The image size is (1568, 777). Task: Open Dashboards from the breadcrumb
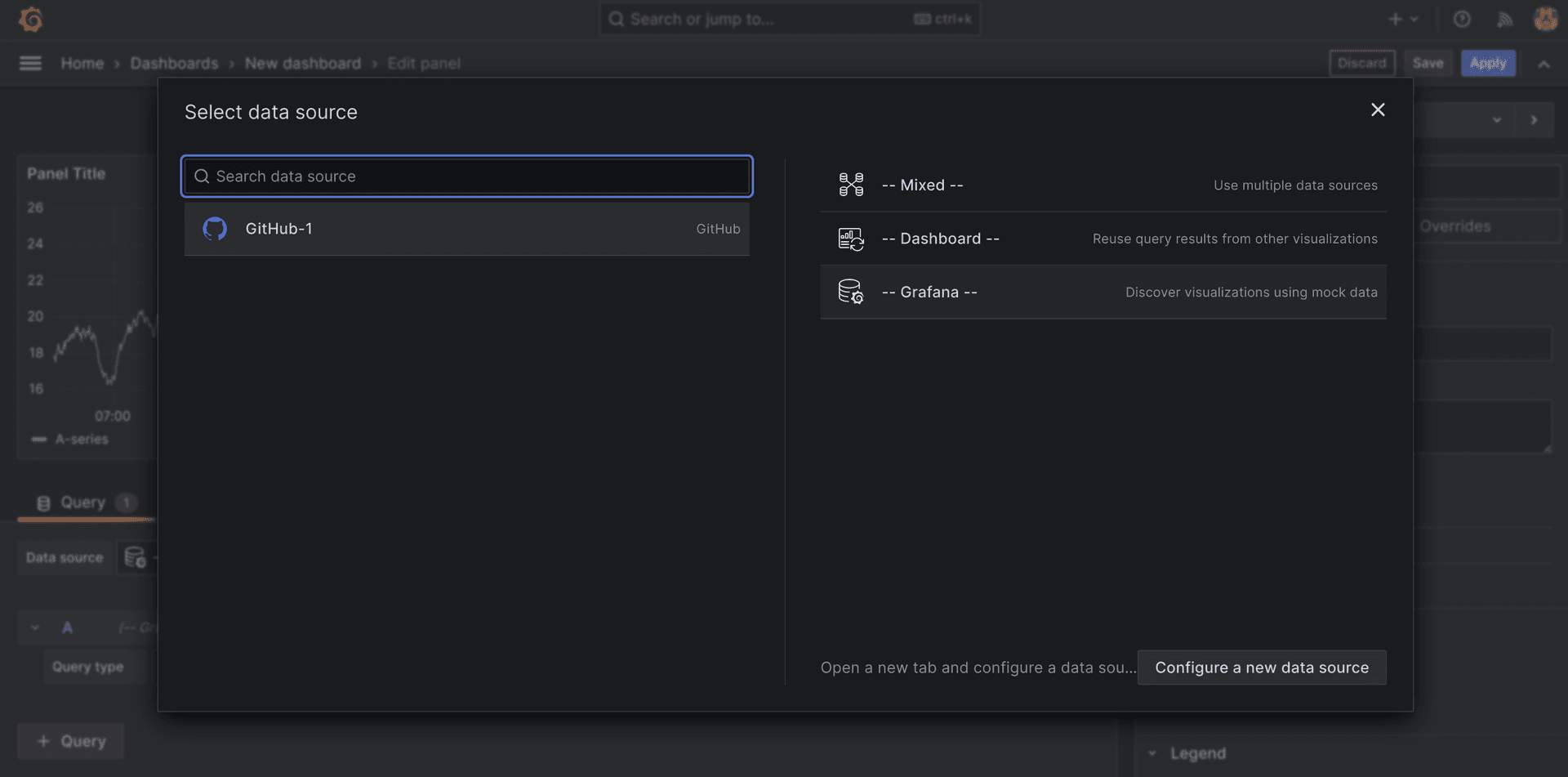click(x=174, y=63)
